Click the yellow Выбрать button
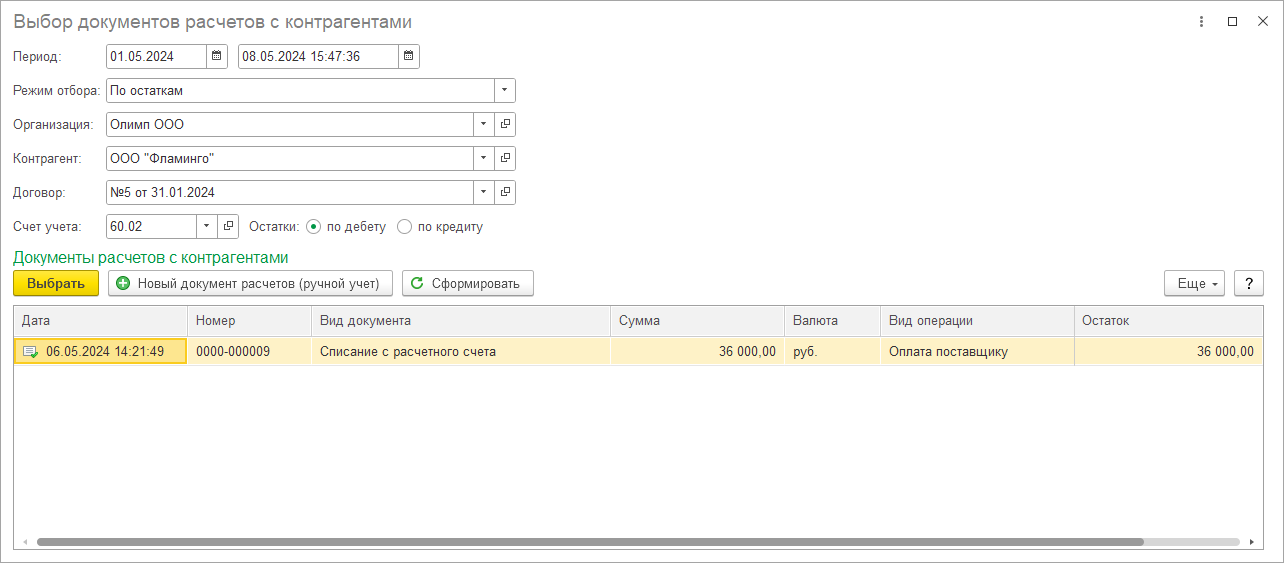The image size is (1284, 563). 56,284
